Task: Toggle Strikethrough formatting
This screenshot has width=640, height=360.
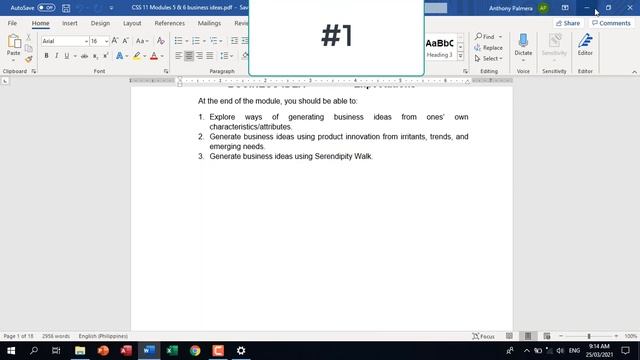Action: click(x=84, y=56)
